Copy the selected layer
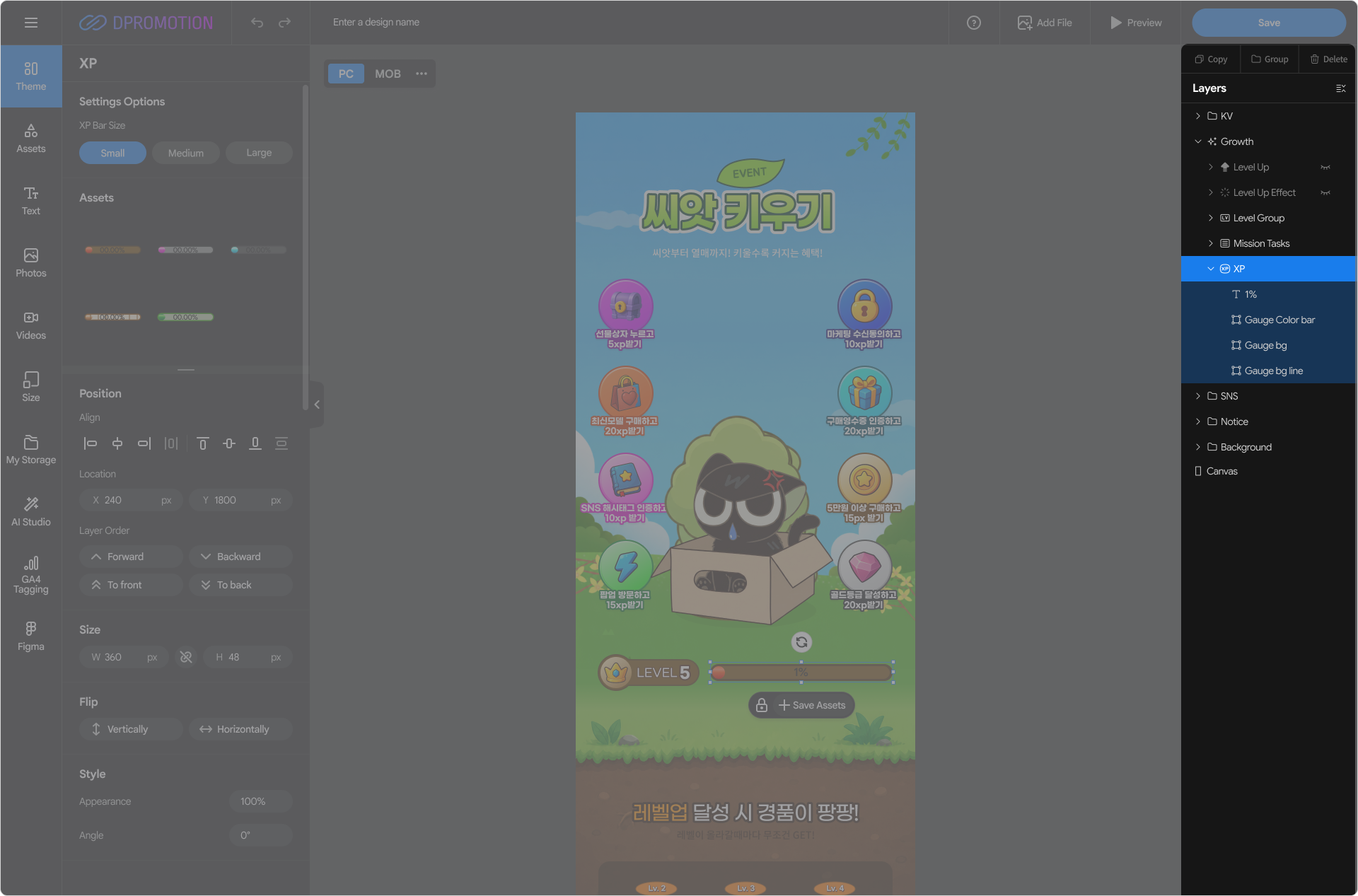 1211,59
